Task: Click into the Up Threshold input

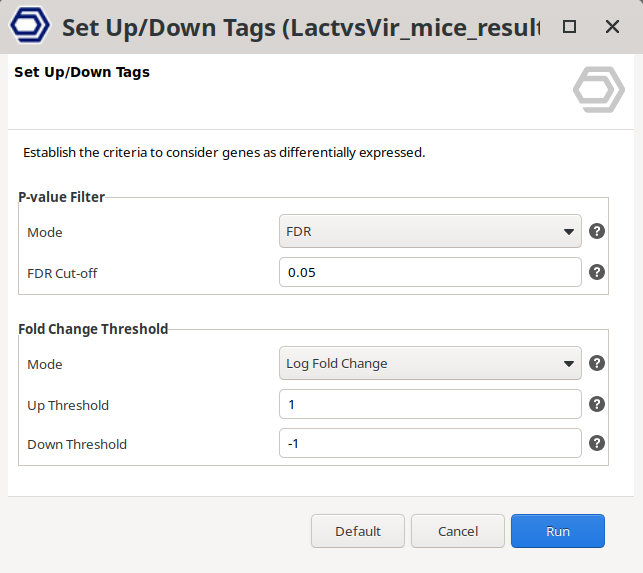Action: (430, 404)
